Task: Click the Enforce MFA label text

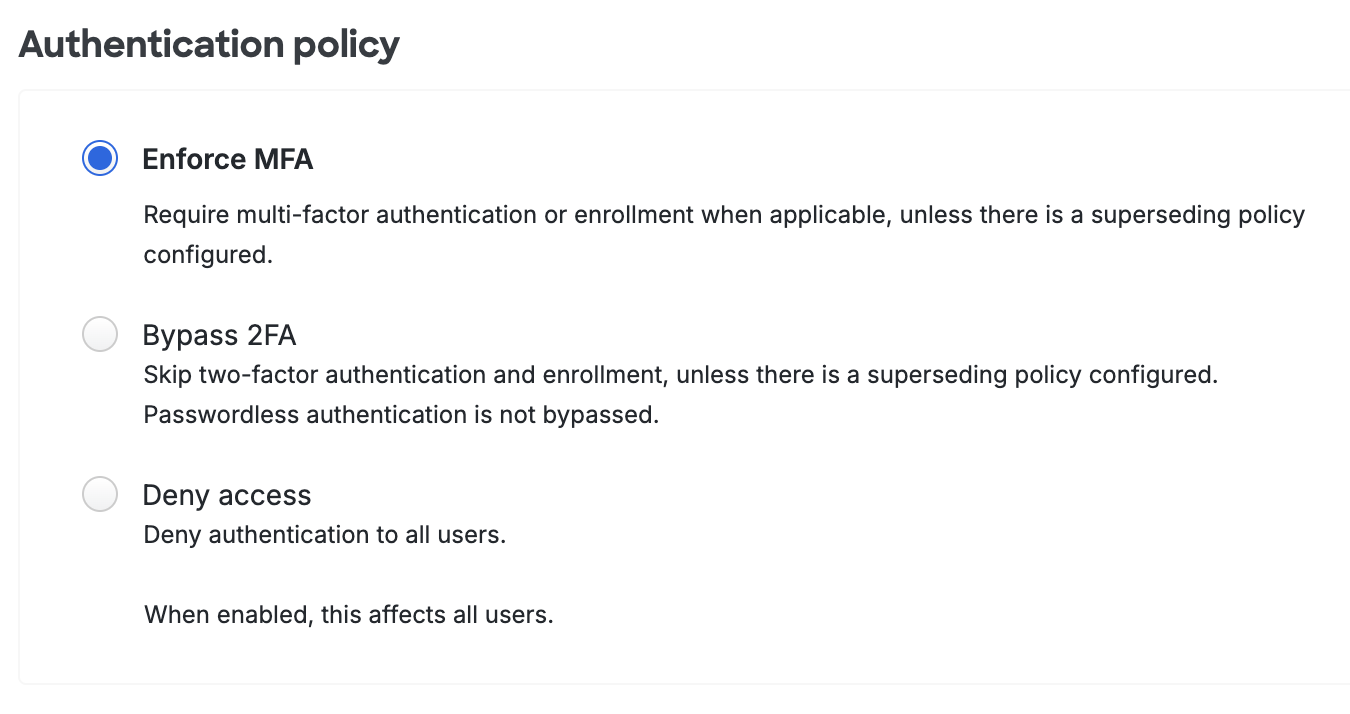Action: point(228,158)
